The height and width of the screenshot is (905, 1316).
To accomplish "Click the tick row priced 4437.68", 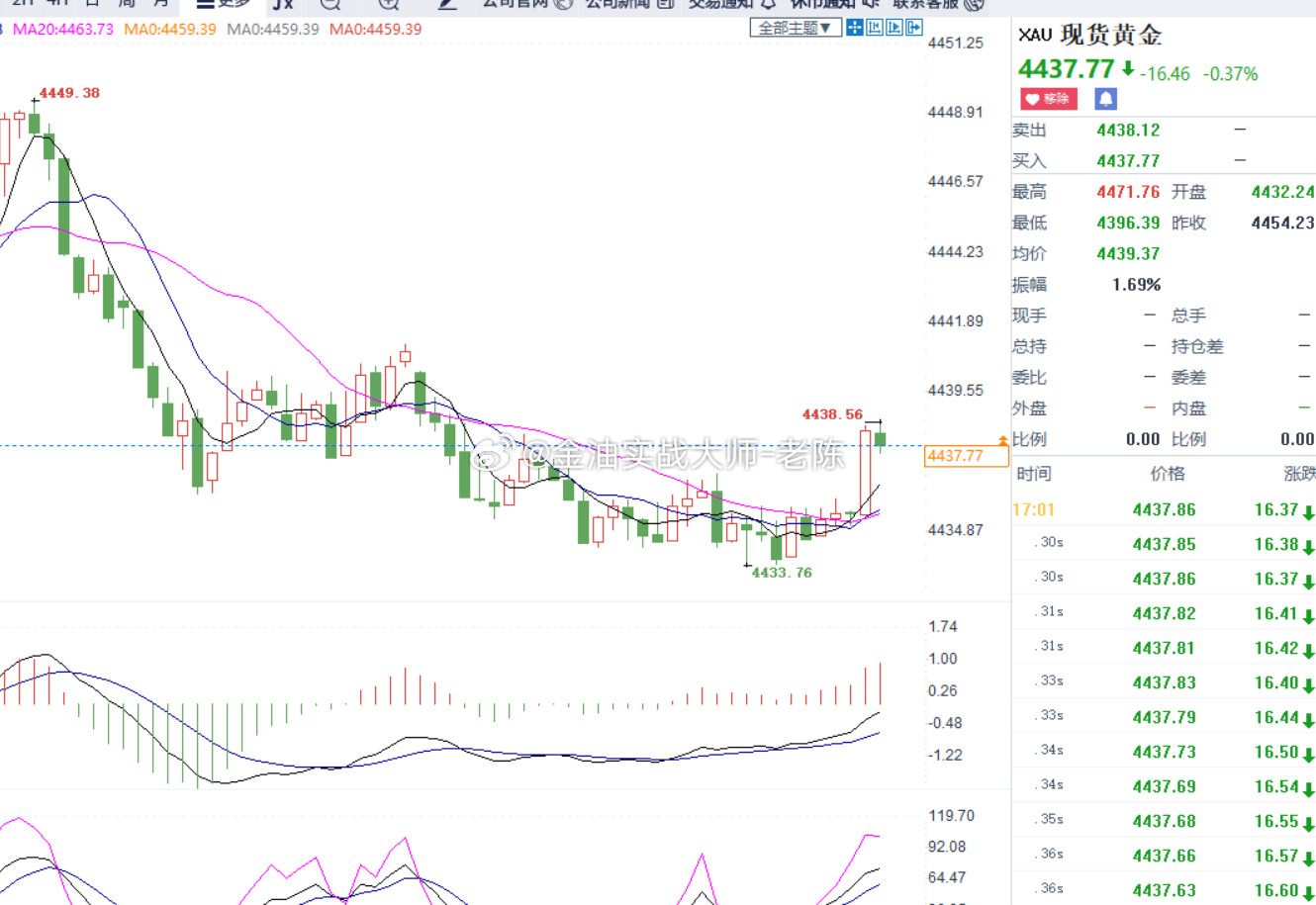I will (1164, 822).
